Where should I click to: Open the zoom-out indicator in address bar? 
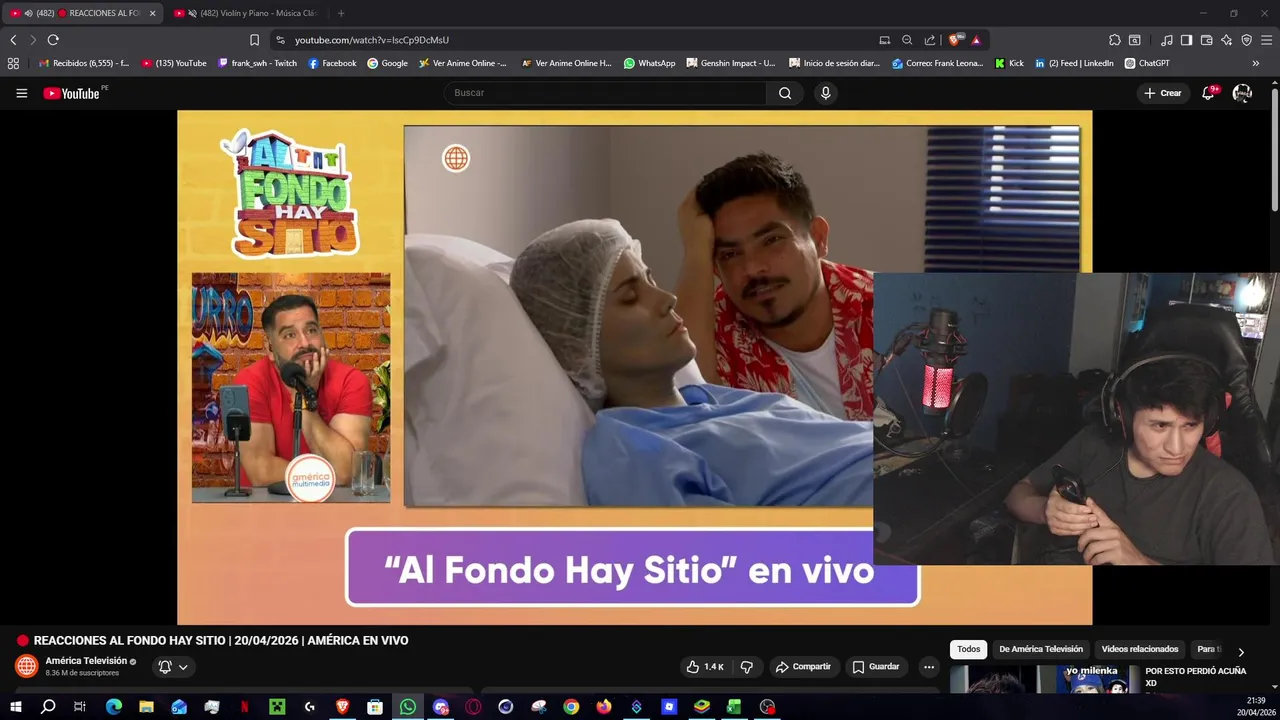907,40
